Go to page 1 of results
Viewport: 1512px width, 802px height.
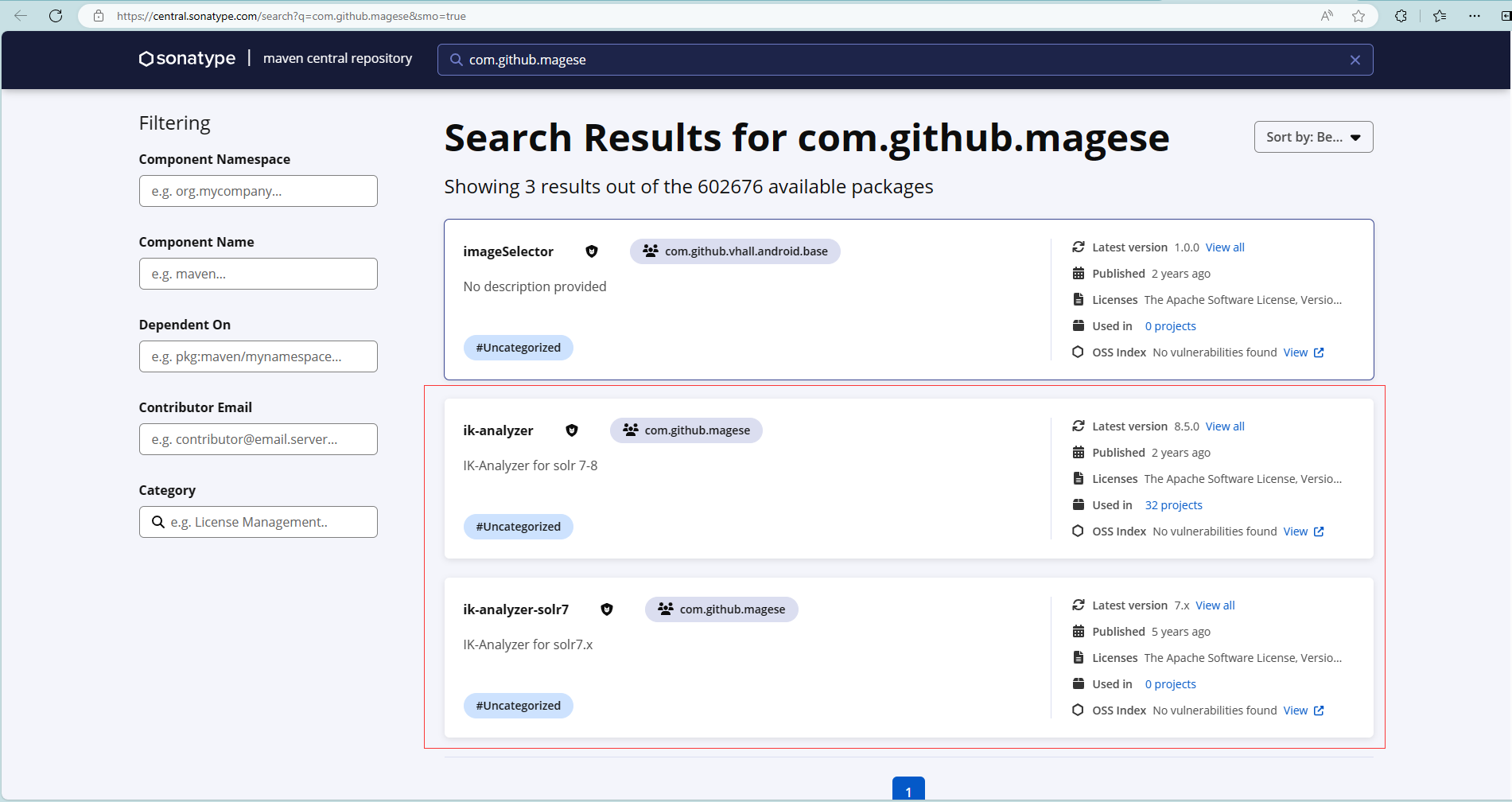pyautogui.click(x=908, y=790)
